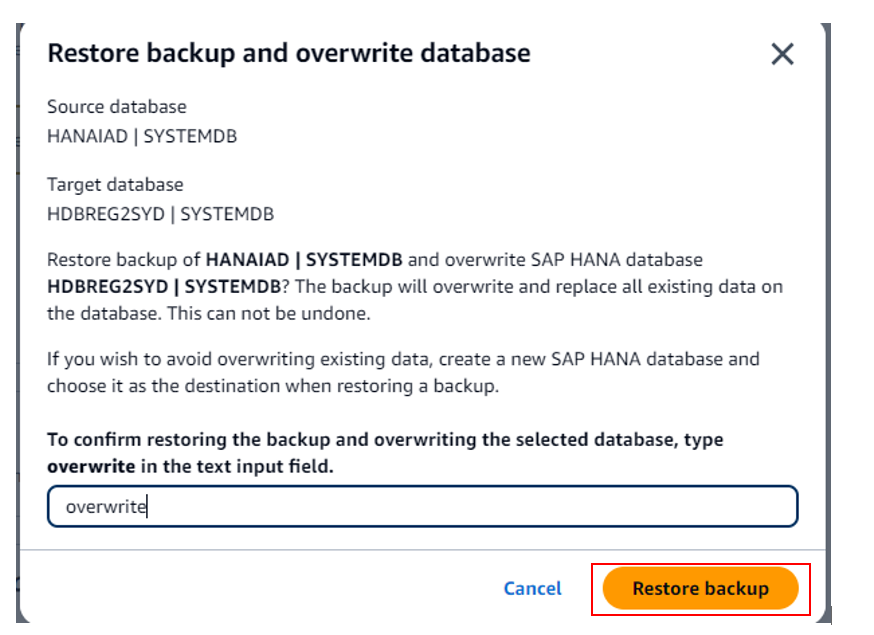Select the source value HANAIAD | SYSTEMDB

click(142, 136)
